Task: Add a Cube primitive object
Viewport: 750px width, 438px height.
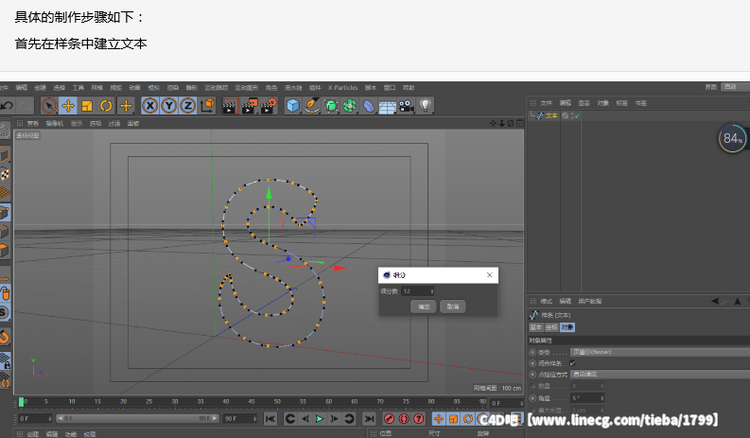Action: pos(293,105)
